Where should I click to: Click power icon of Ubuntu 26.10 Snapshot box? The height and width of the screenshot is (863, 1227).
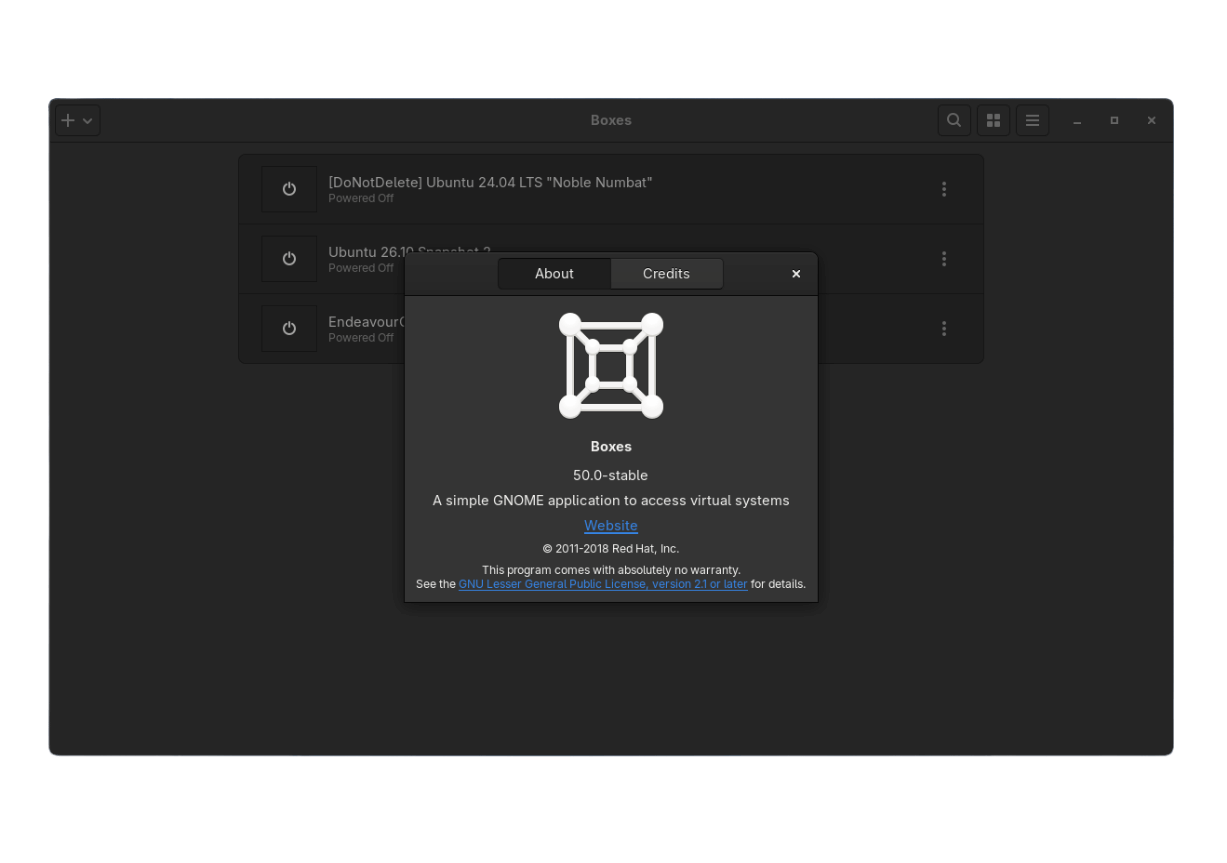[x=289, y=259]
